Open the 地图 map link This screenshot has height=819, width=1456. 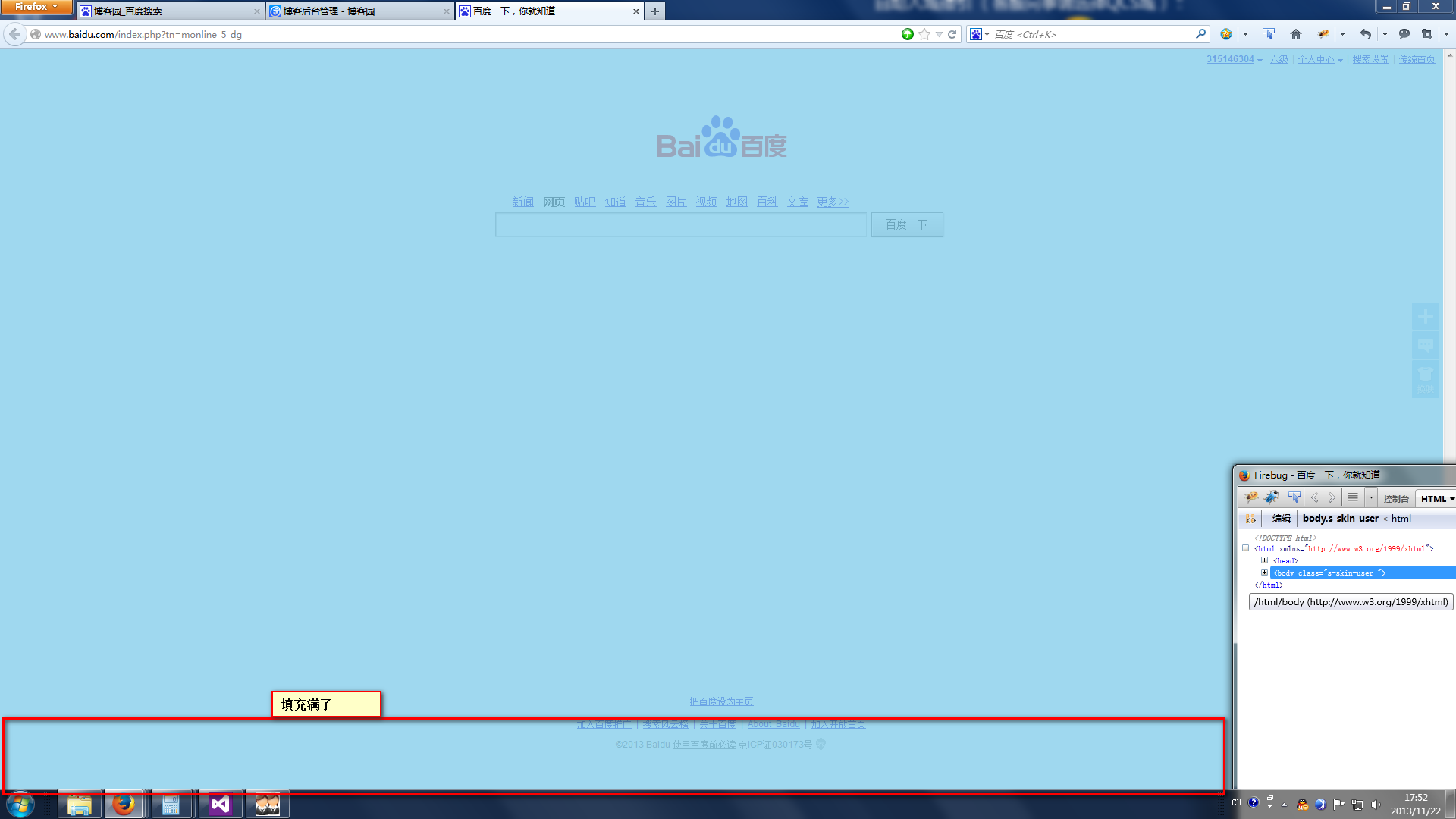(736, 202)
